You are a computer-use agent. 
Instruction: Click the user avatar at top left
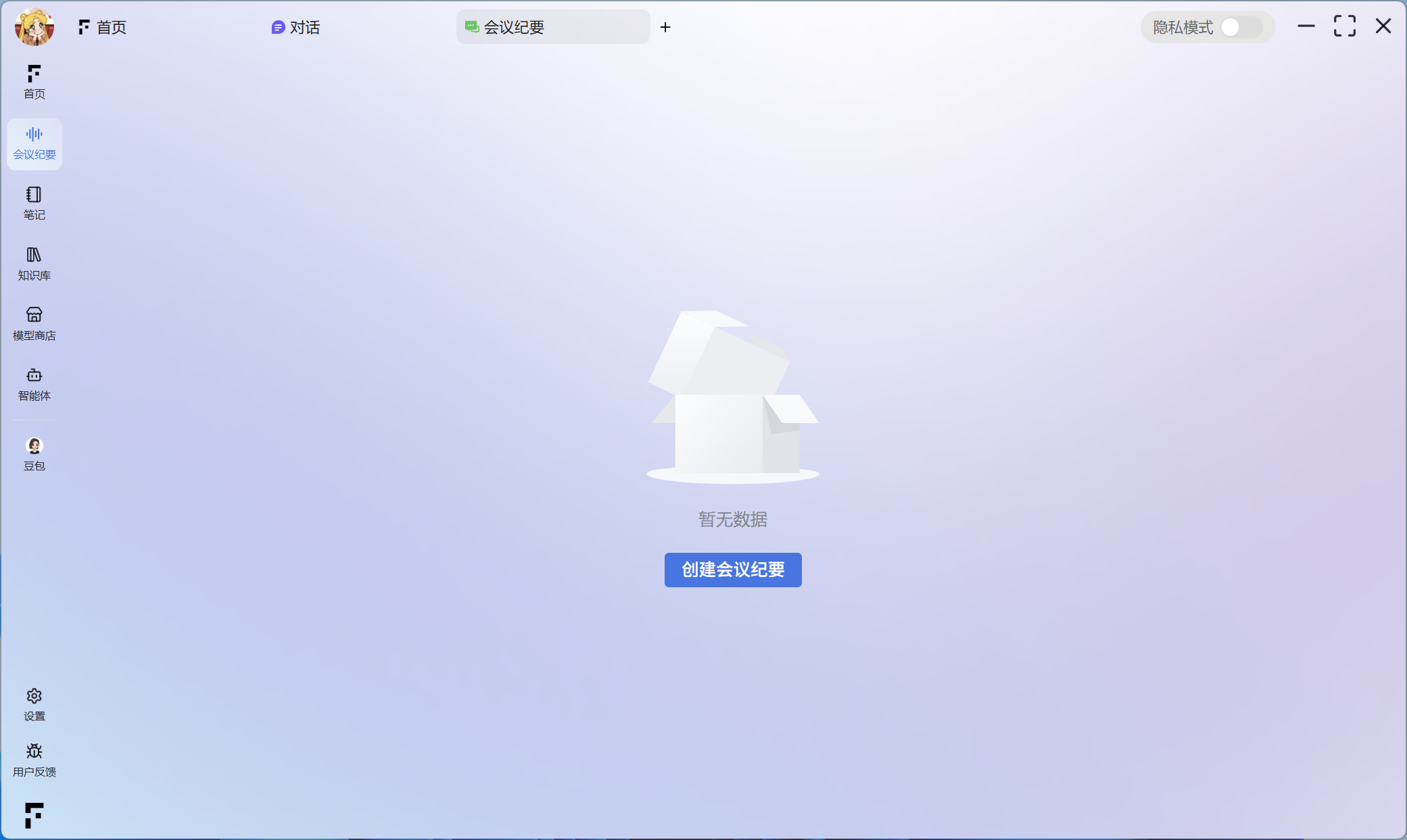(x=34, y=27)
